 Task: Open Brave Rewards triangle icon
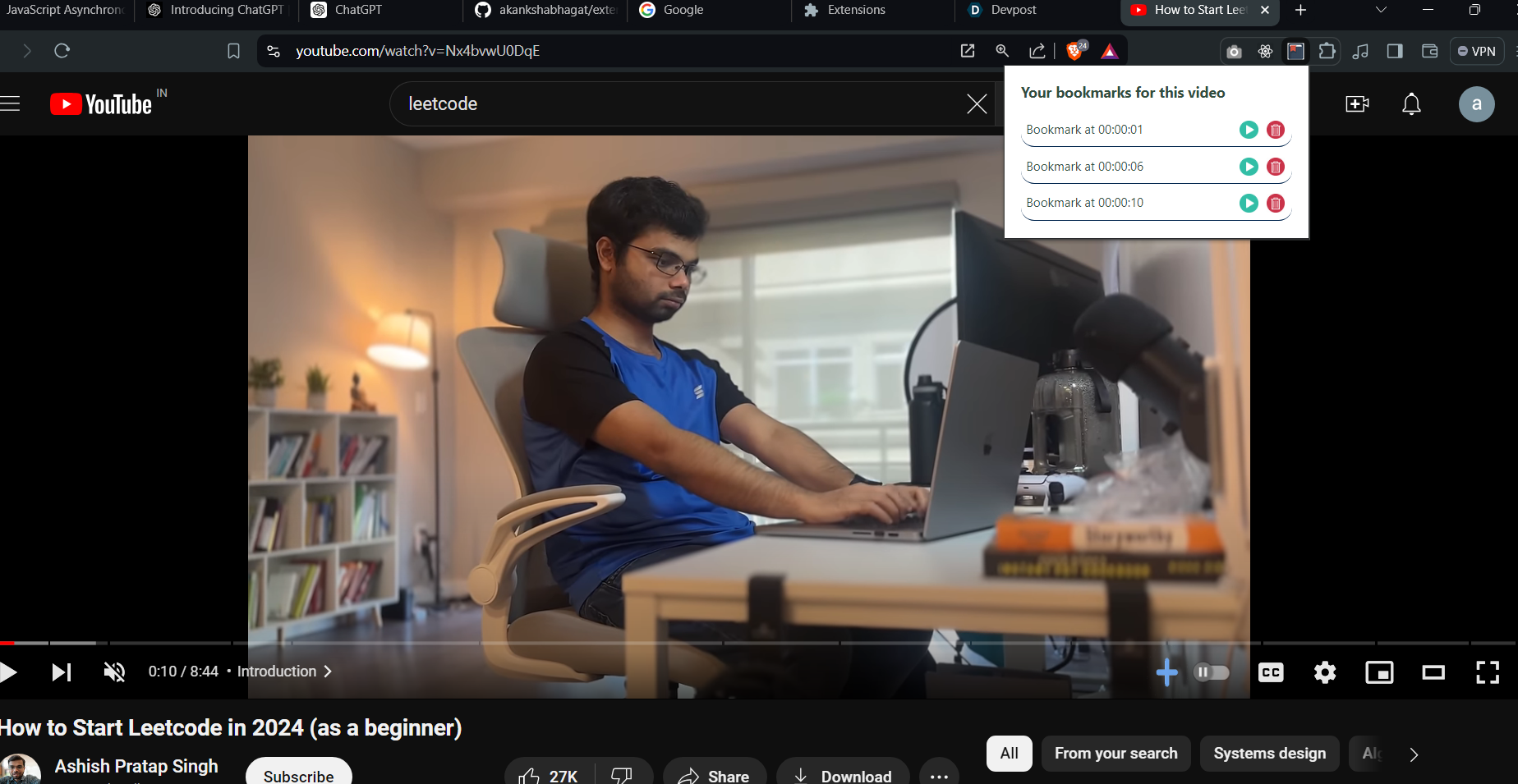[1110, 52]
